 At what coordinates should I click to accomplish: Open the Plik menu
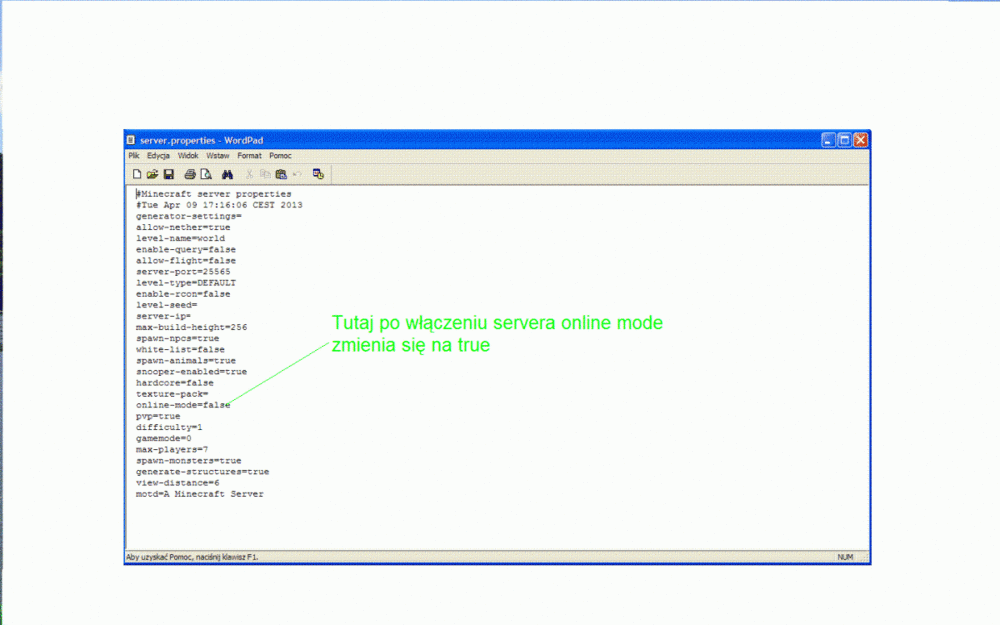coord(134,156)
